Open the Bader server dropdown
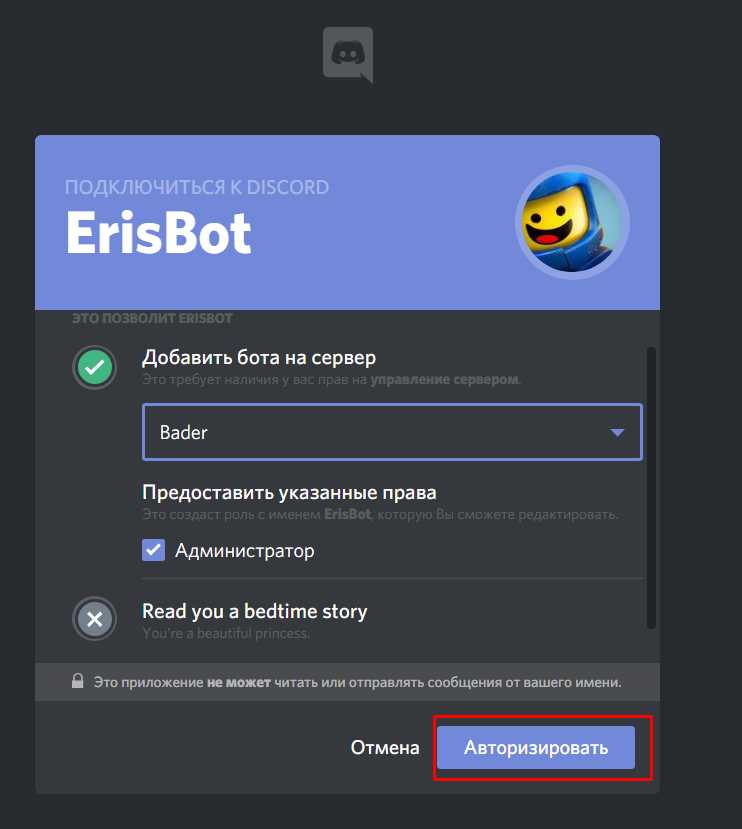 pos(392,432)
